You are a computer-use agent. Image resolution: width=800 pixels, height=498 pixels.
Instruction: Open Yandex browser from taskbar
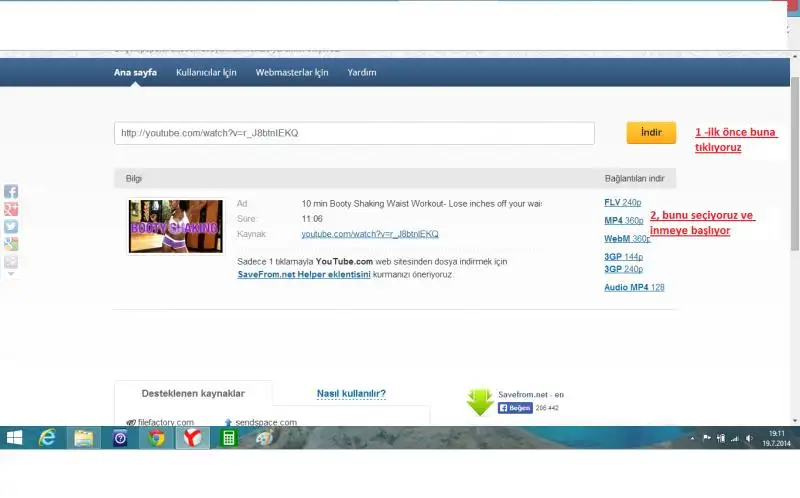click(x=192, y=438)
